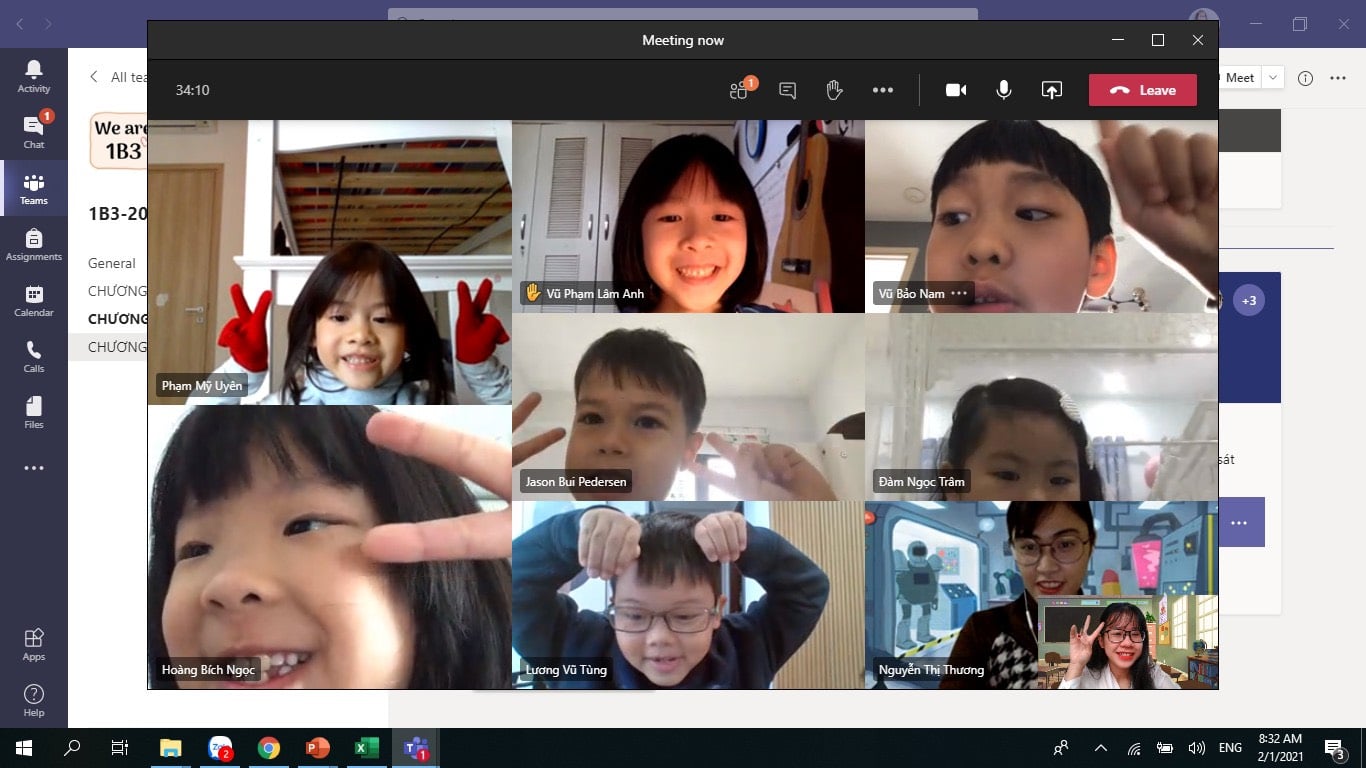Go to Assignments in sidebar

tap(34, 244)
